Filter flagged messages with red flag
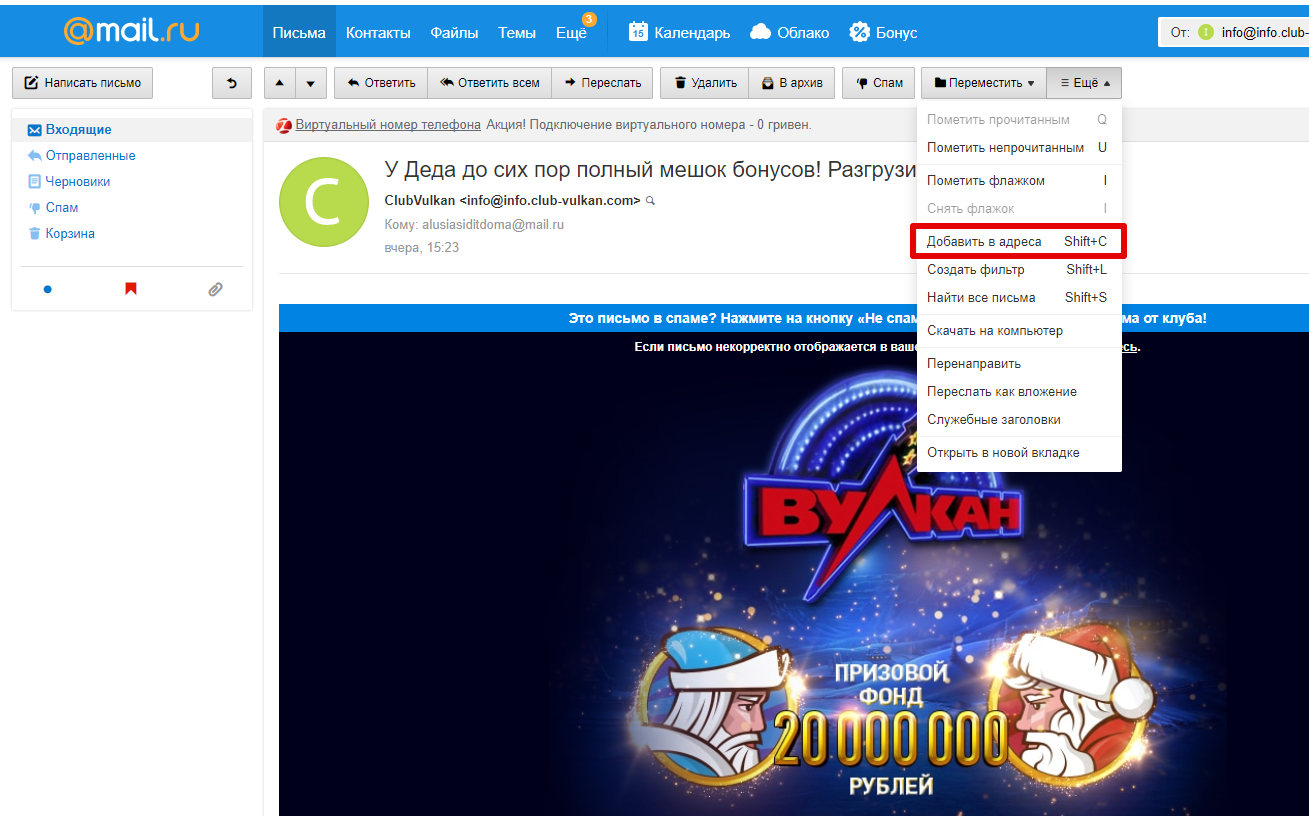The height and width of the screenshot is (816, 1309). click(130, 289)
